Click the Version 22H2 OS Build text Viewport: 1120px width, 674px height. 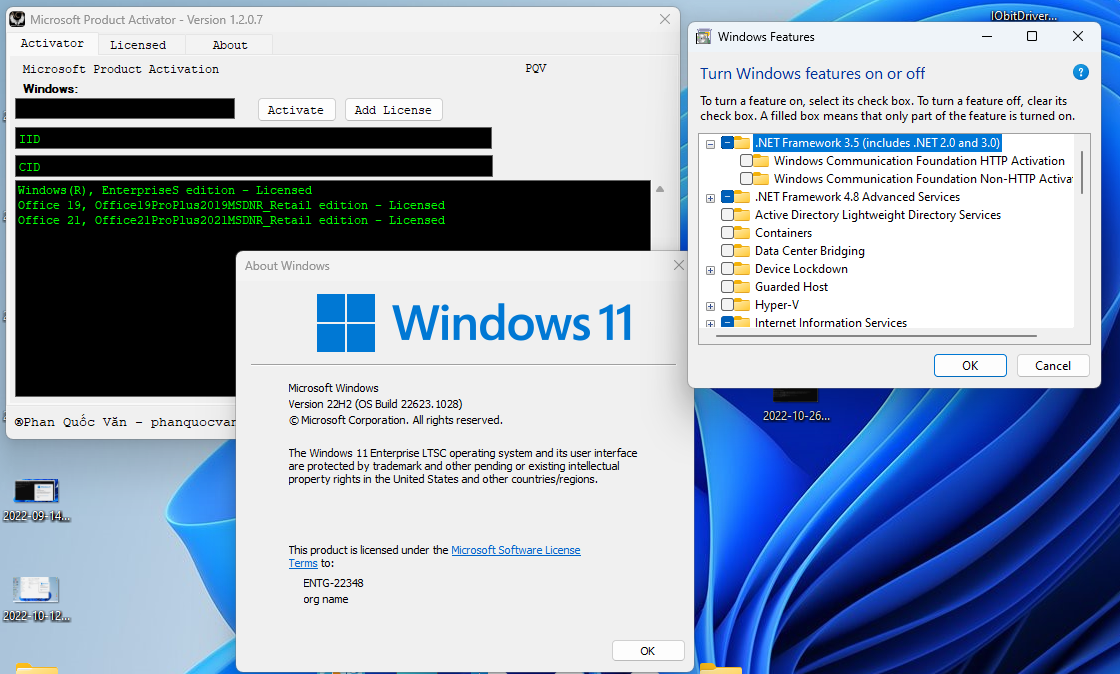click(x=375, y=404)
